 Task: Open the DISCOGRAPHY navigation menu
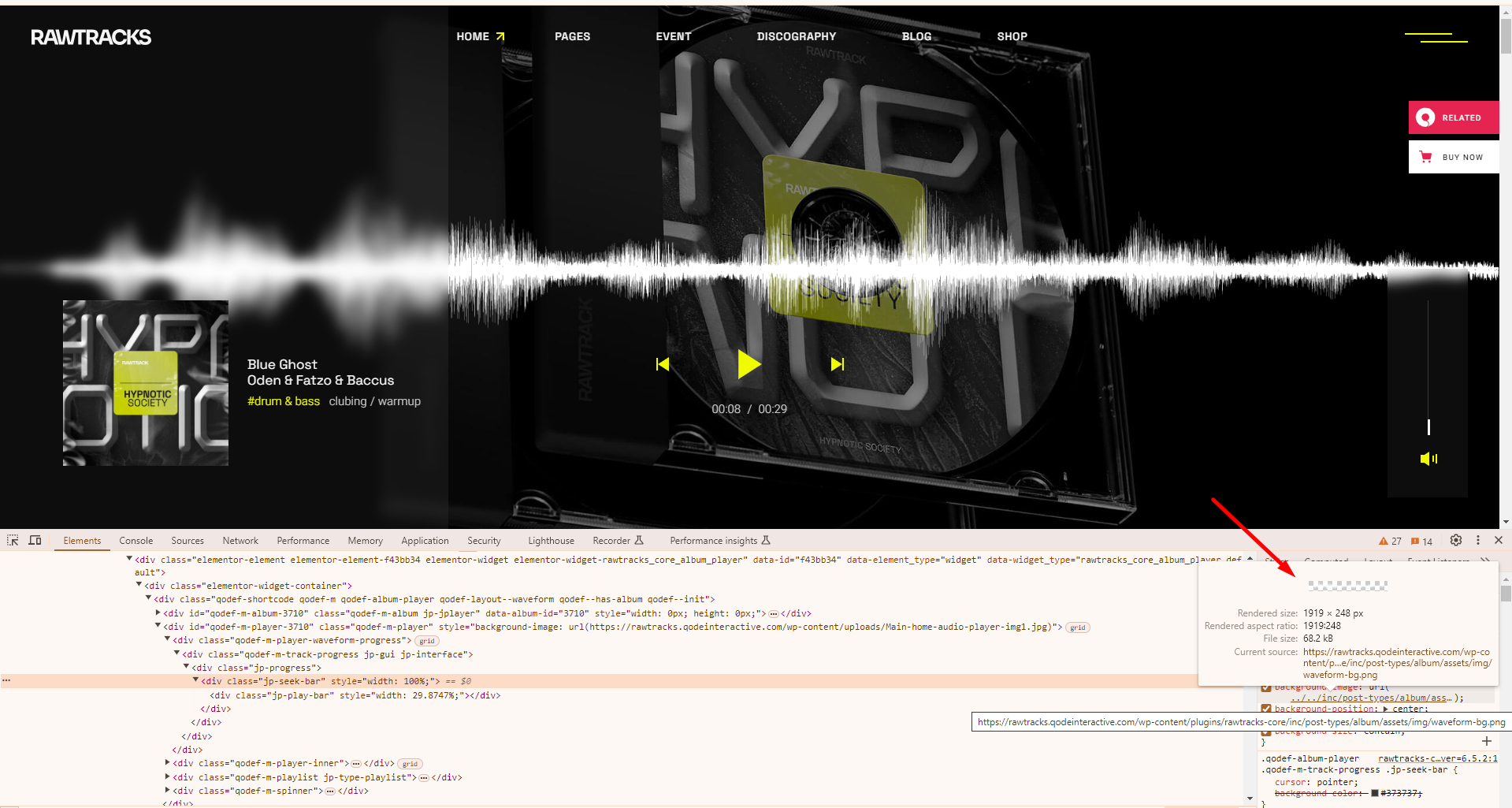click(797, 36)
